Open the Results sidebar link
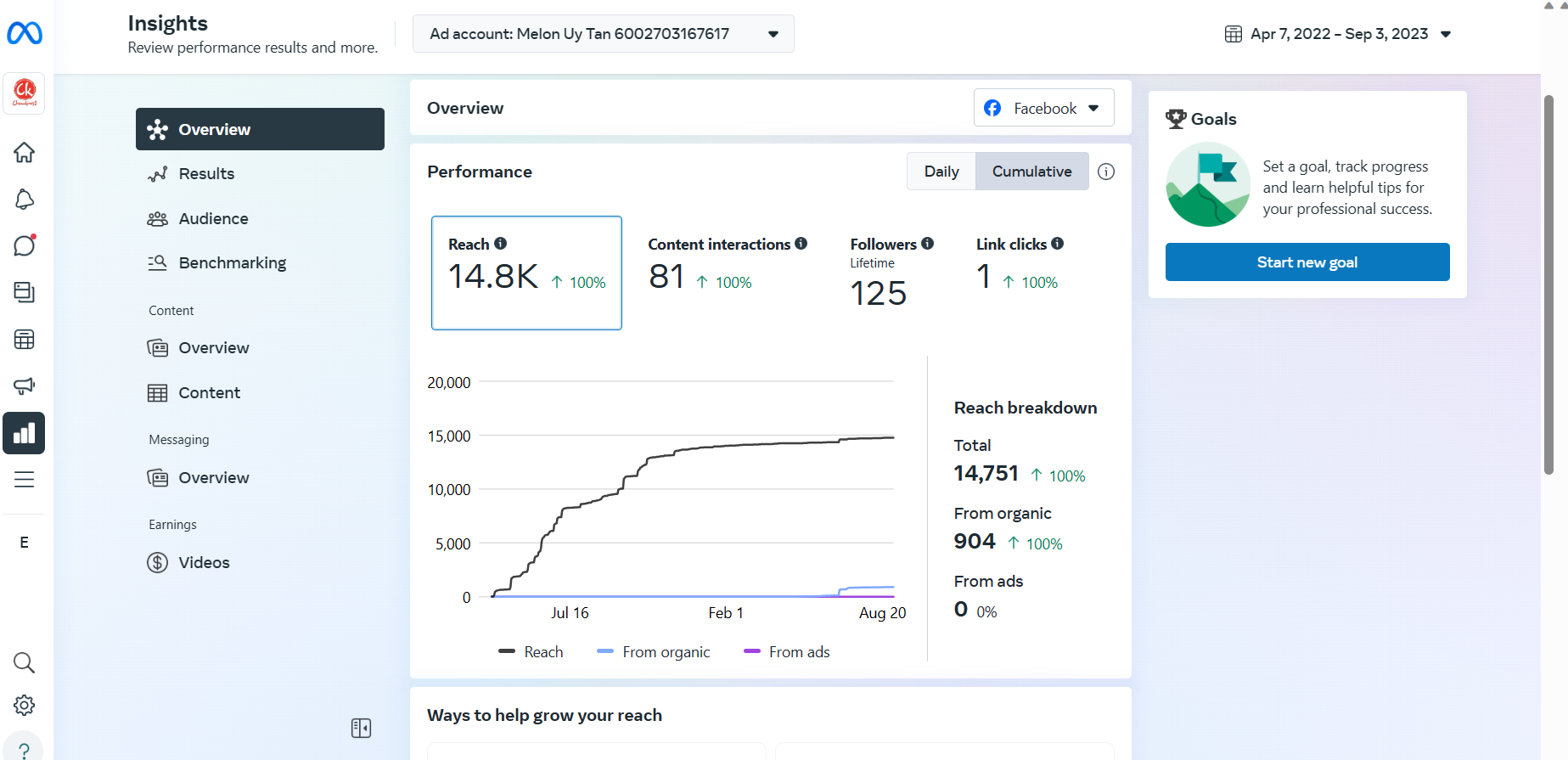 [206, 174]
